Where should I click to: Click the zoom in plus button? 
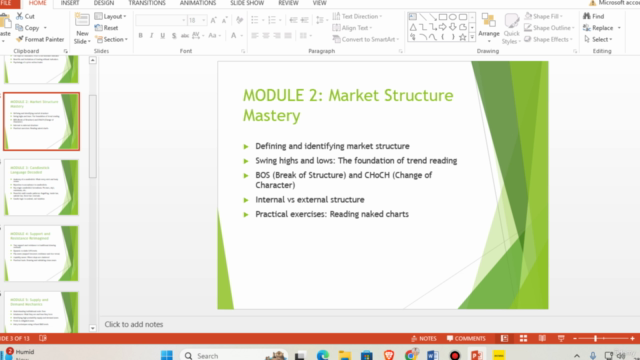[x=632, y=338]
